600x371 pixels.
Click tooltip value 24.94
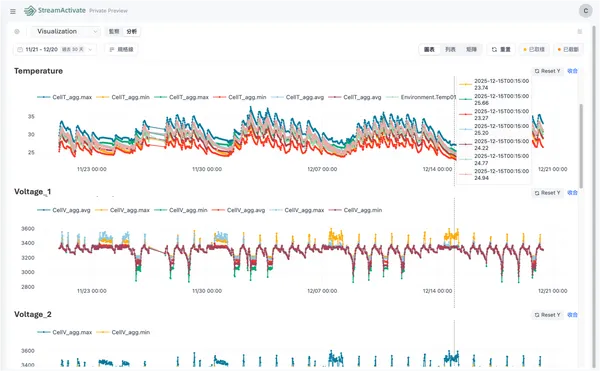(481, 178)
